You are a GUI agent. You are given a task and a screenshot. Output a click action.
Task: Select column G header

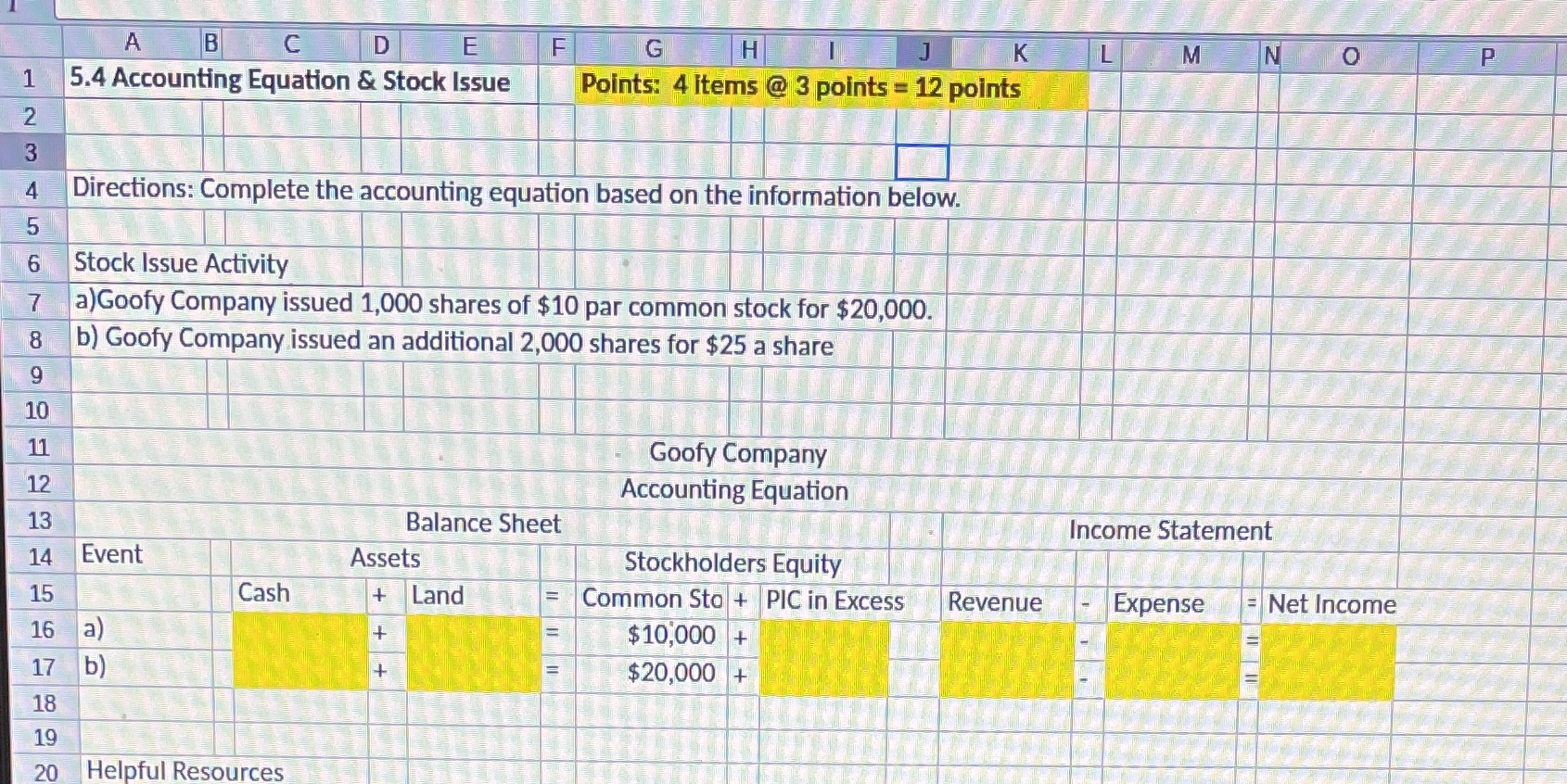click(653, 48)
